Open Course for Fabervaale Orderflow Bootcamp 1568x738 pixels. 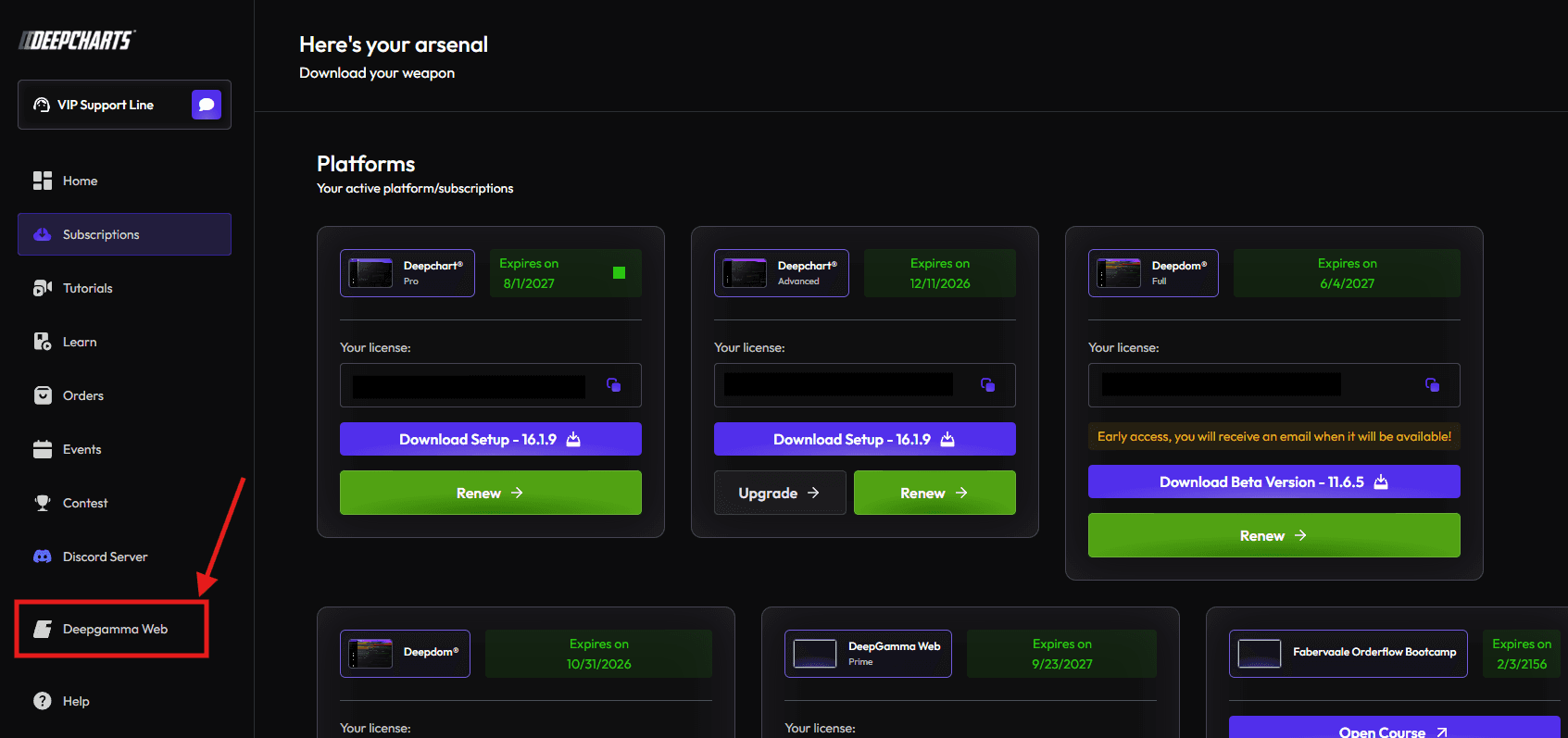[x=1395, y=728]
